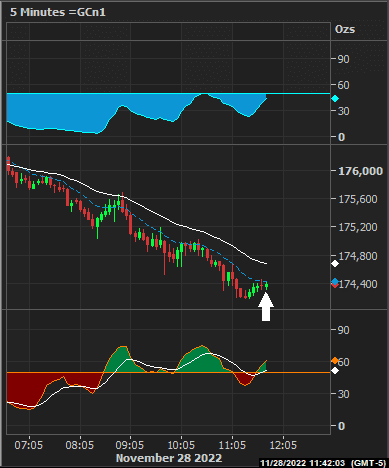
Task: Select the 60 label in the top indicator panel
Action: coord(343,85)
